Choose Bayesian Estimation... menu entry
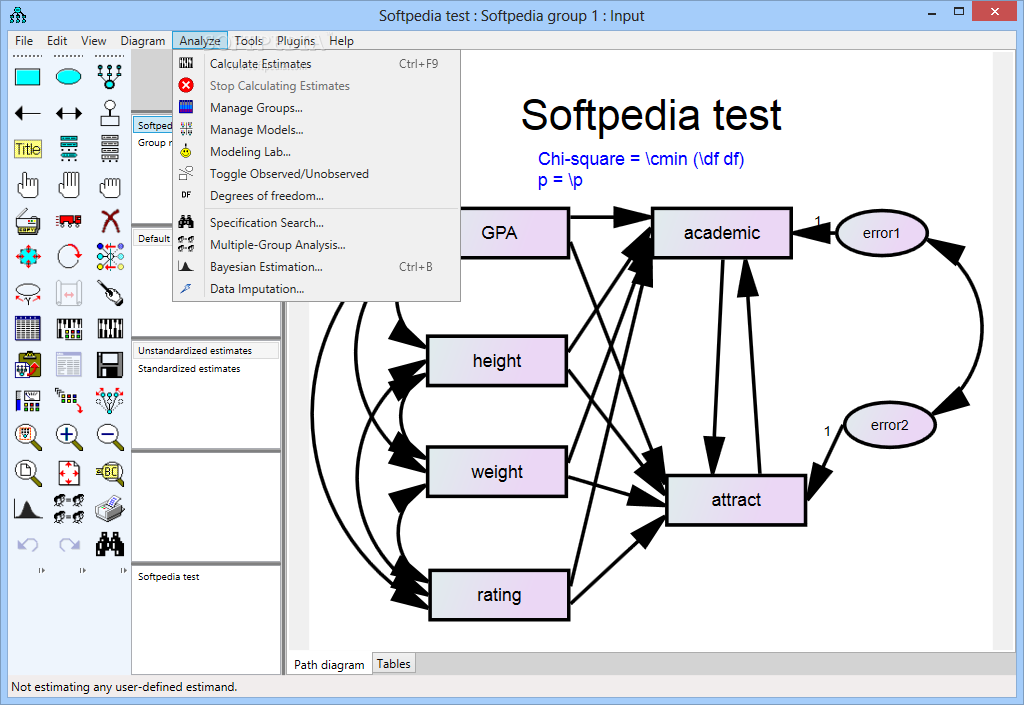The height and width of the screenshot is (705, 1024). point(317,267)
